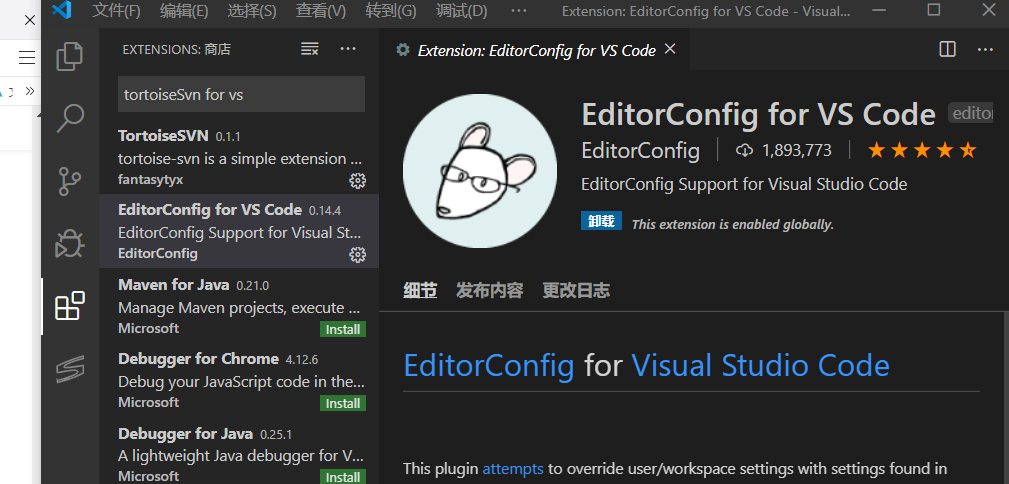
Task: Show hidden menu items via ellipsis
Action: click(x=521, y=12)
